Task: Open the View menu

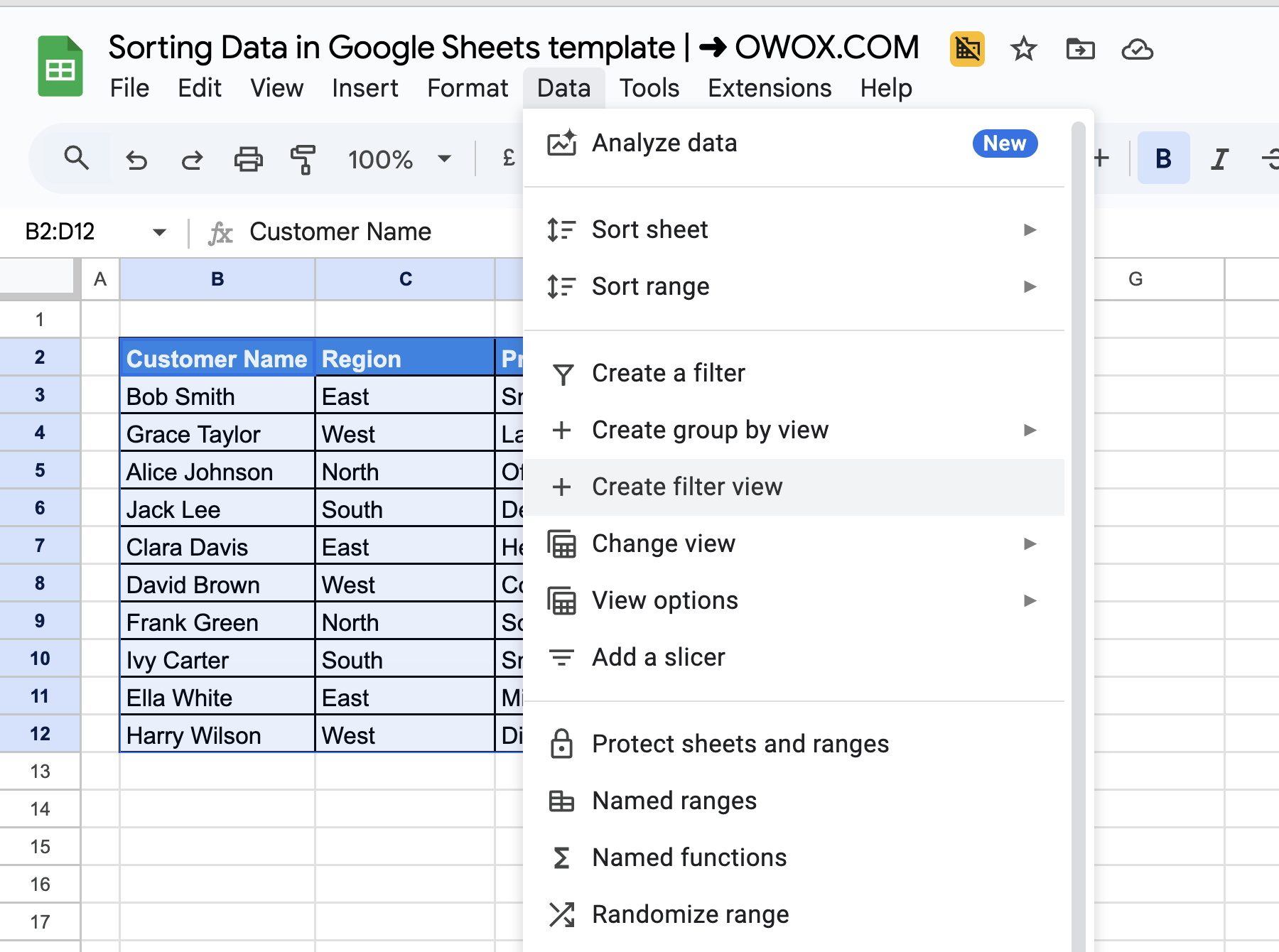Action: coord(276,88)
